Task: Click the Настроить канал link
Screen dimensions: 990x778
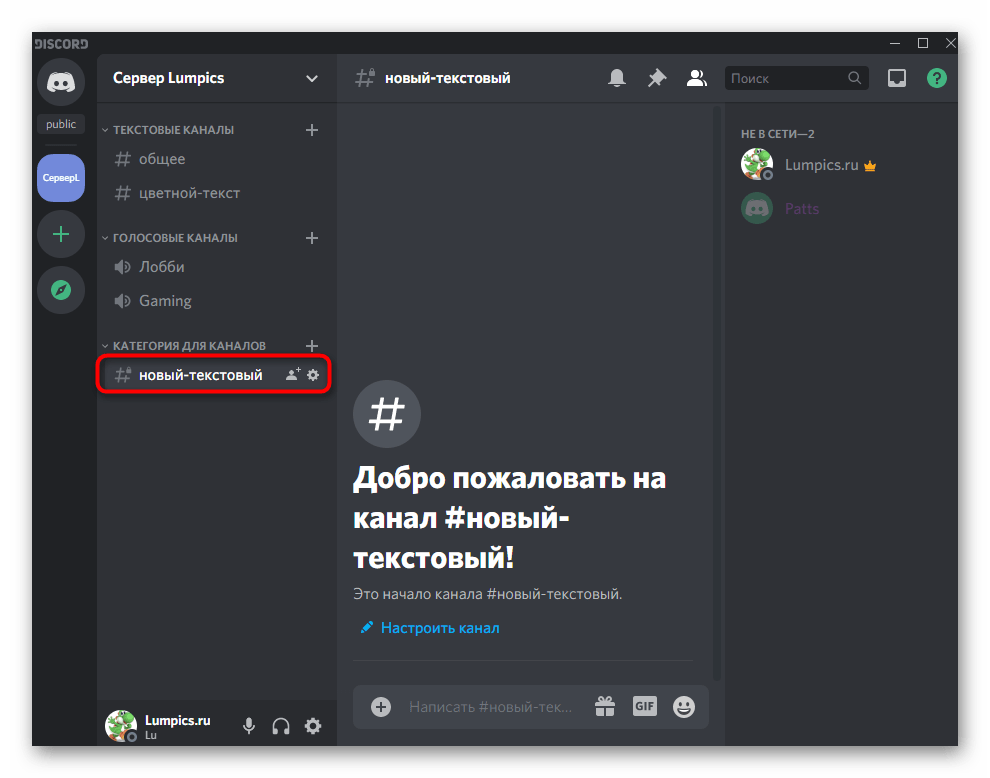Action: (440, 628)
